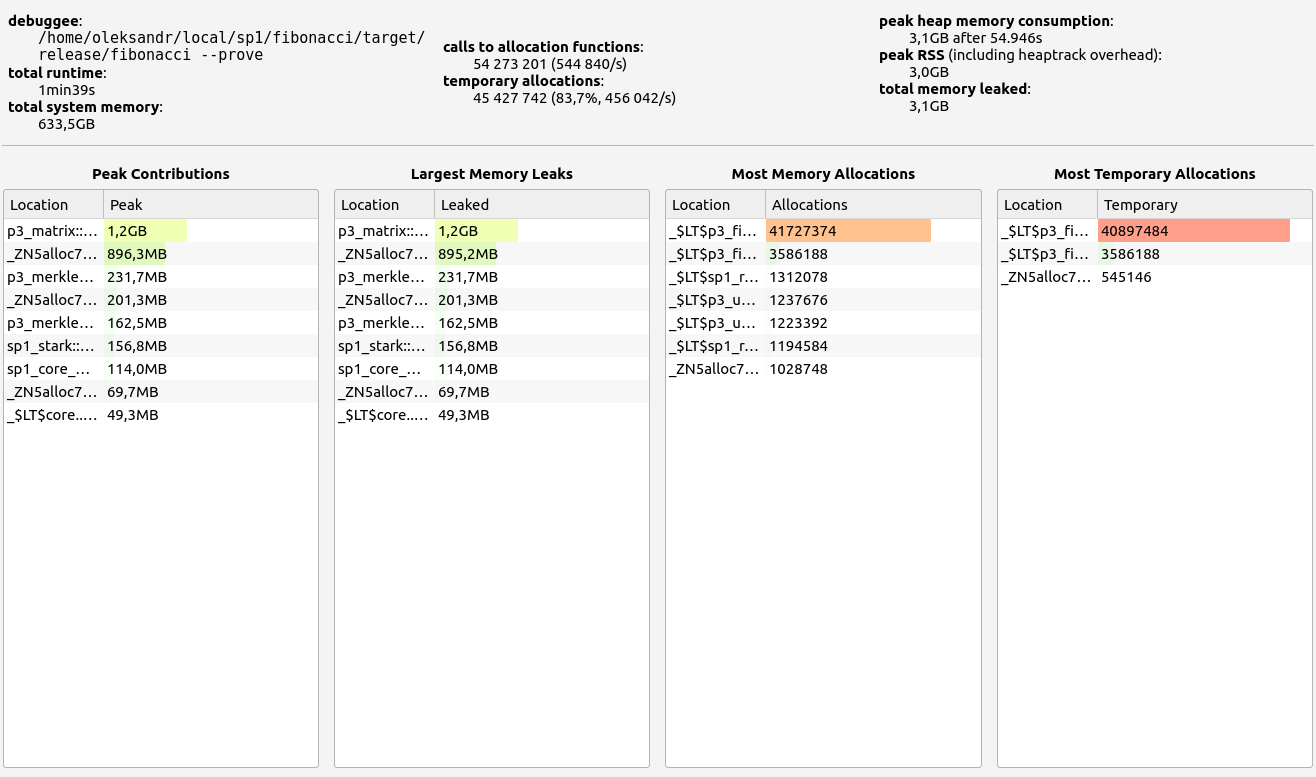Viewport: 1316px width, 777px height.
Task: Select the 1028748 allocations row
Action: coord(798,369)
